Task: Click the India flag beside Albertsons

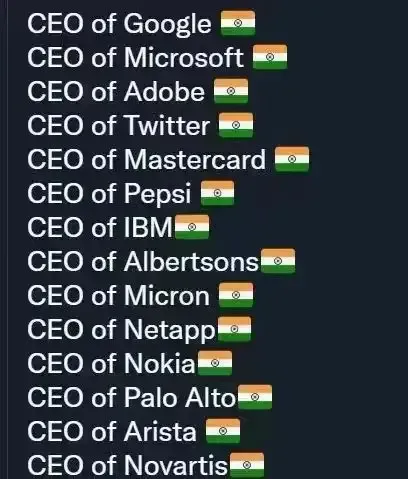Action: pos(278,261)
